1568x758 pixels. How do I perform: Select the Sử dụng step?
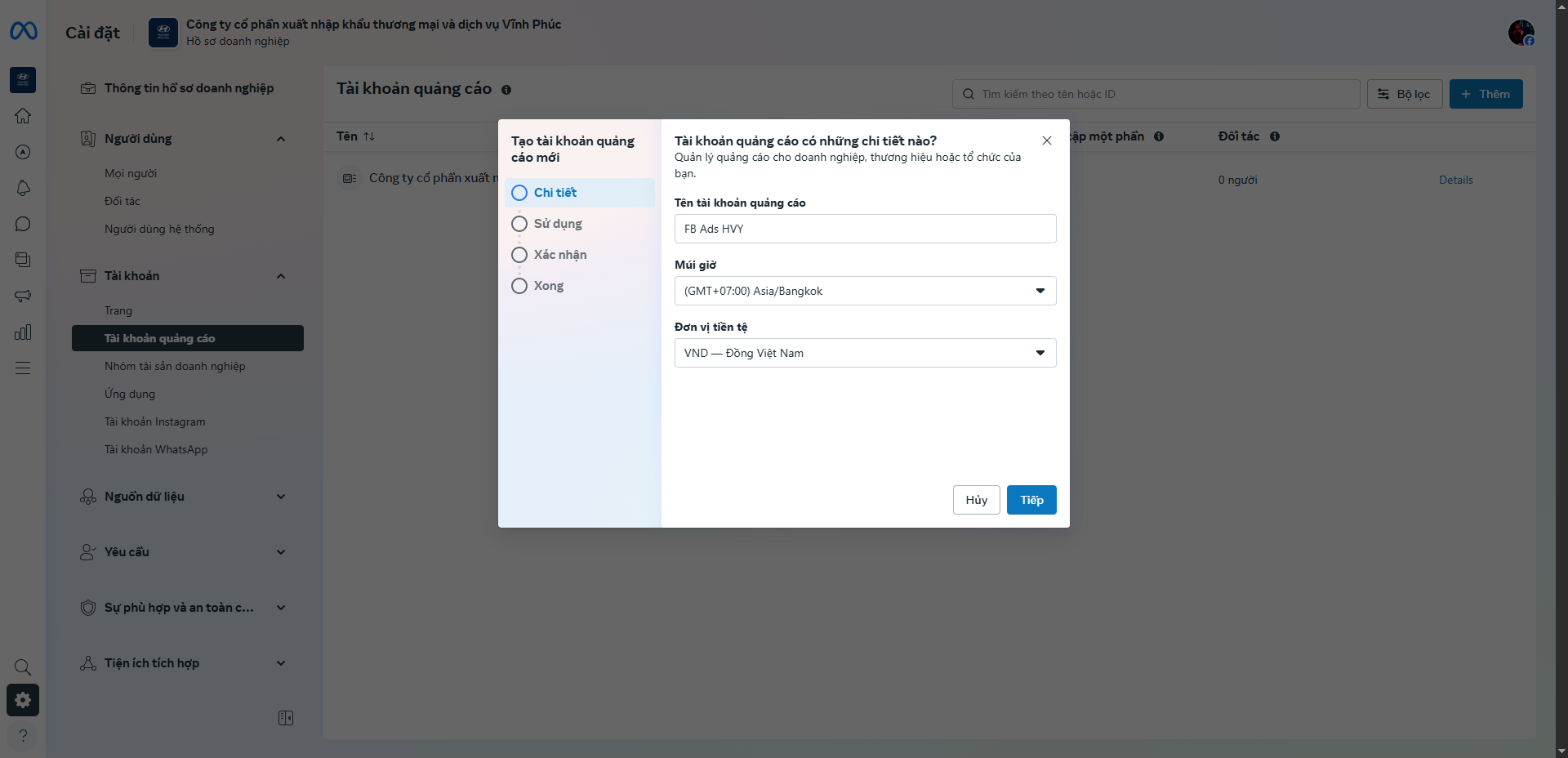[558, 224]
